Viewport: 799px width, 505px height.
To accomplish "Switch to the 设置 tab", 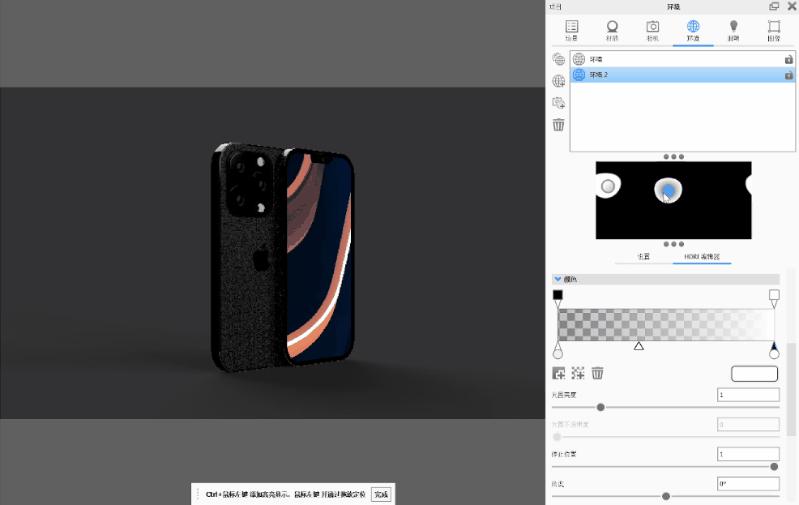I will tap(644, 257).
